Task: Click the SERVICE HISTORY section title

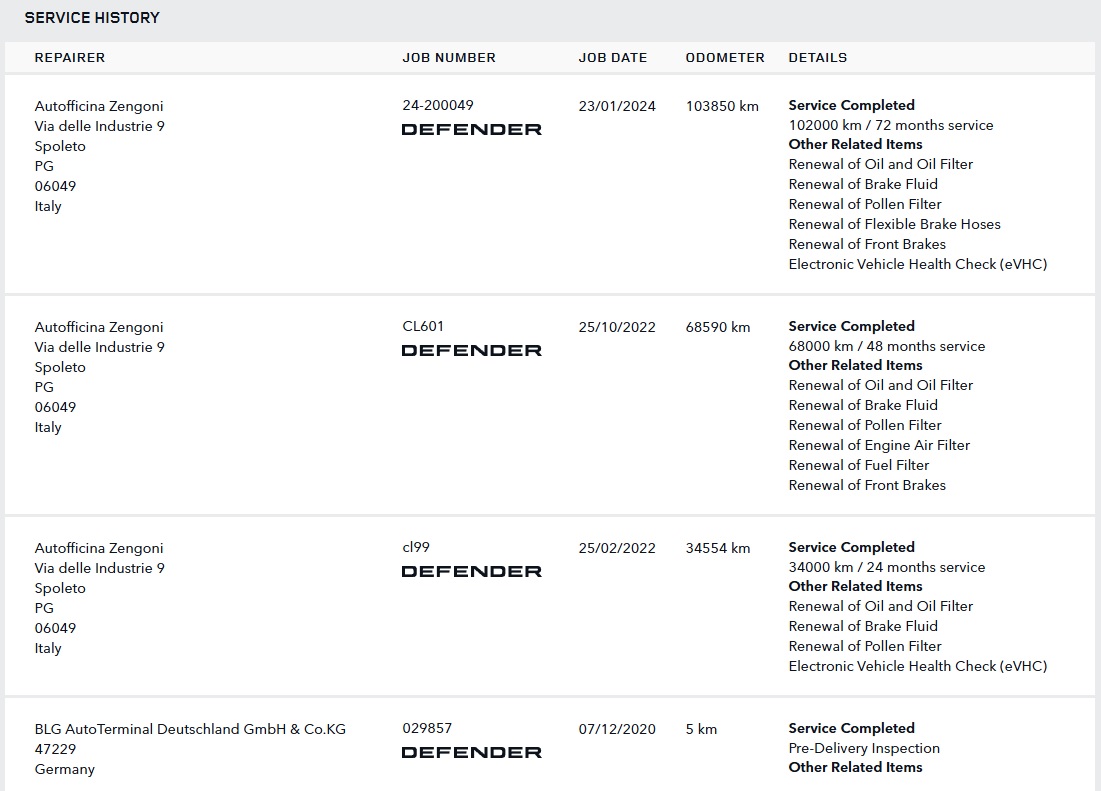Action: tap(92, 18)
